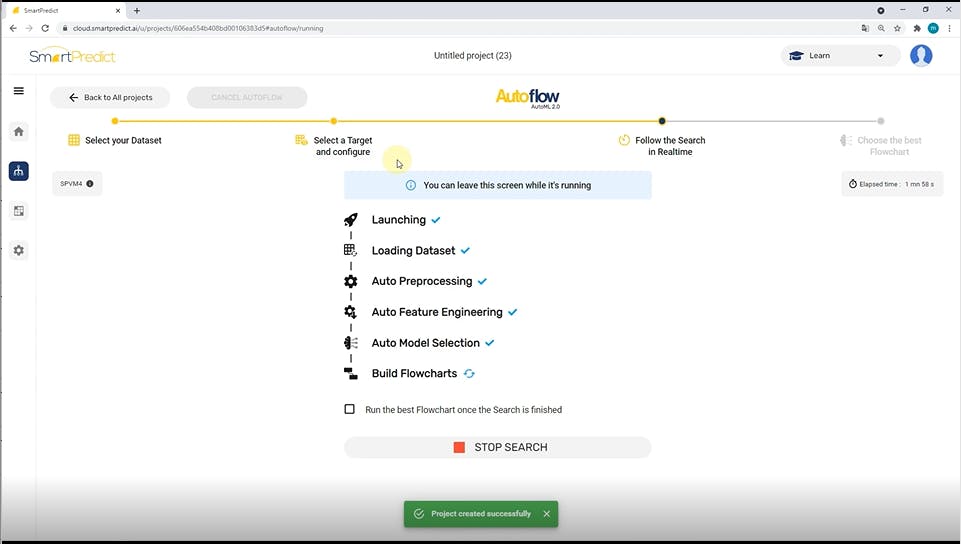Image resolution: width=961 pixels, height=544 pixels.
Task: Open settings gear in the sidebar
Action: click(19, 251)
